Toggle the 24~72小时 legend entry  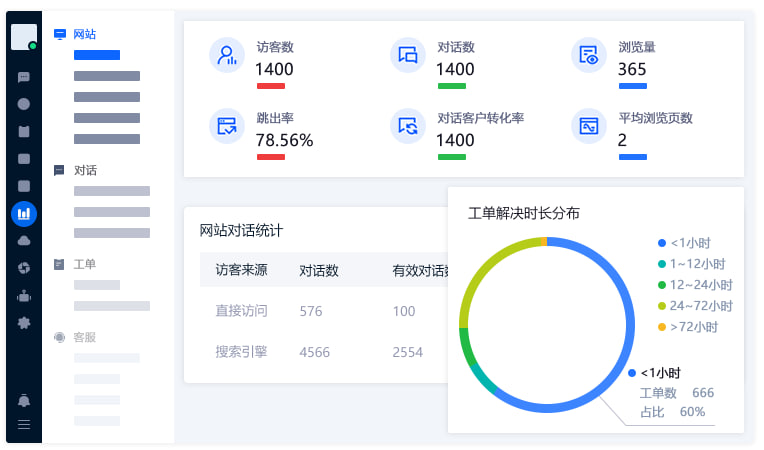click(694, 306)
